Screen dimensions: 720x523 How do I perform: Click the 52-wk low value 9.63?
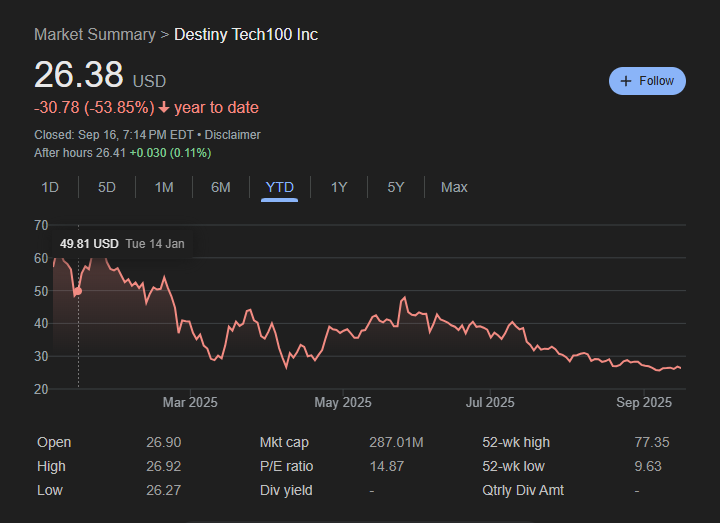point(648,466)
